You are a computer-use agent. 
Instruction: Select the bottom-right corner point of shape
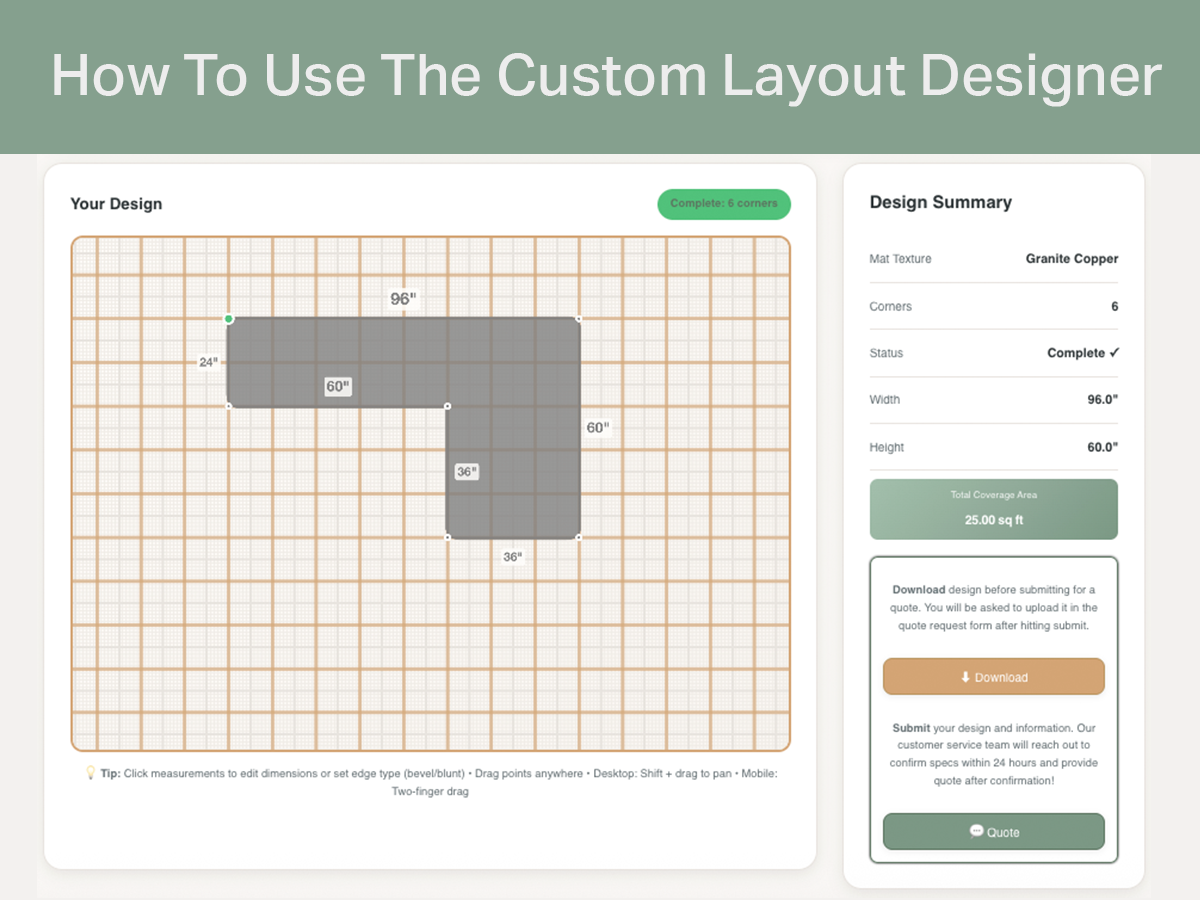coord(579,537)
